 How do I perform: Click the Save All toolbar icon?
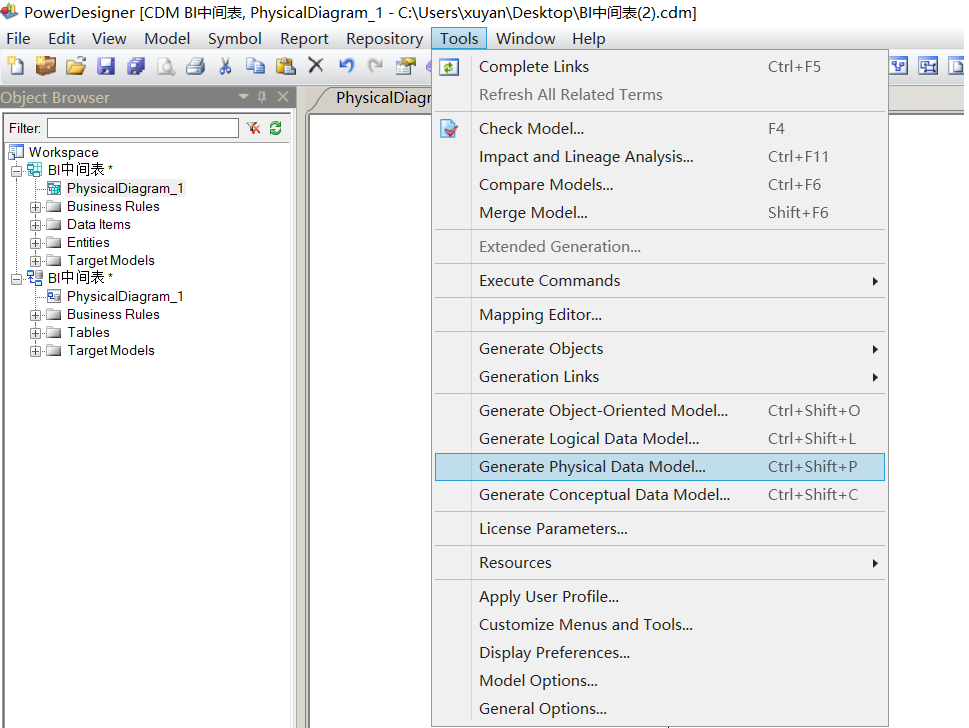coord(135,66)
